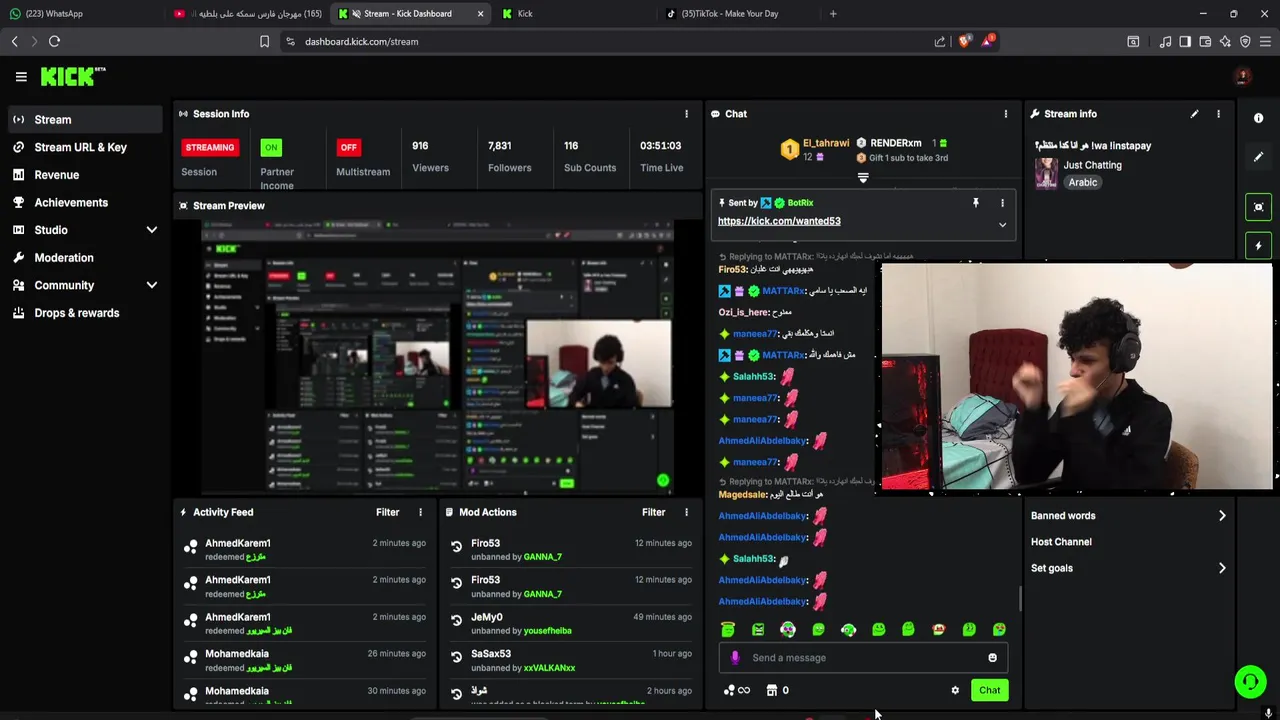Open the user avatar menu
This screenshot has width=1280, height=720.
point(1243,77)
